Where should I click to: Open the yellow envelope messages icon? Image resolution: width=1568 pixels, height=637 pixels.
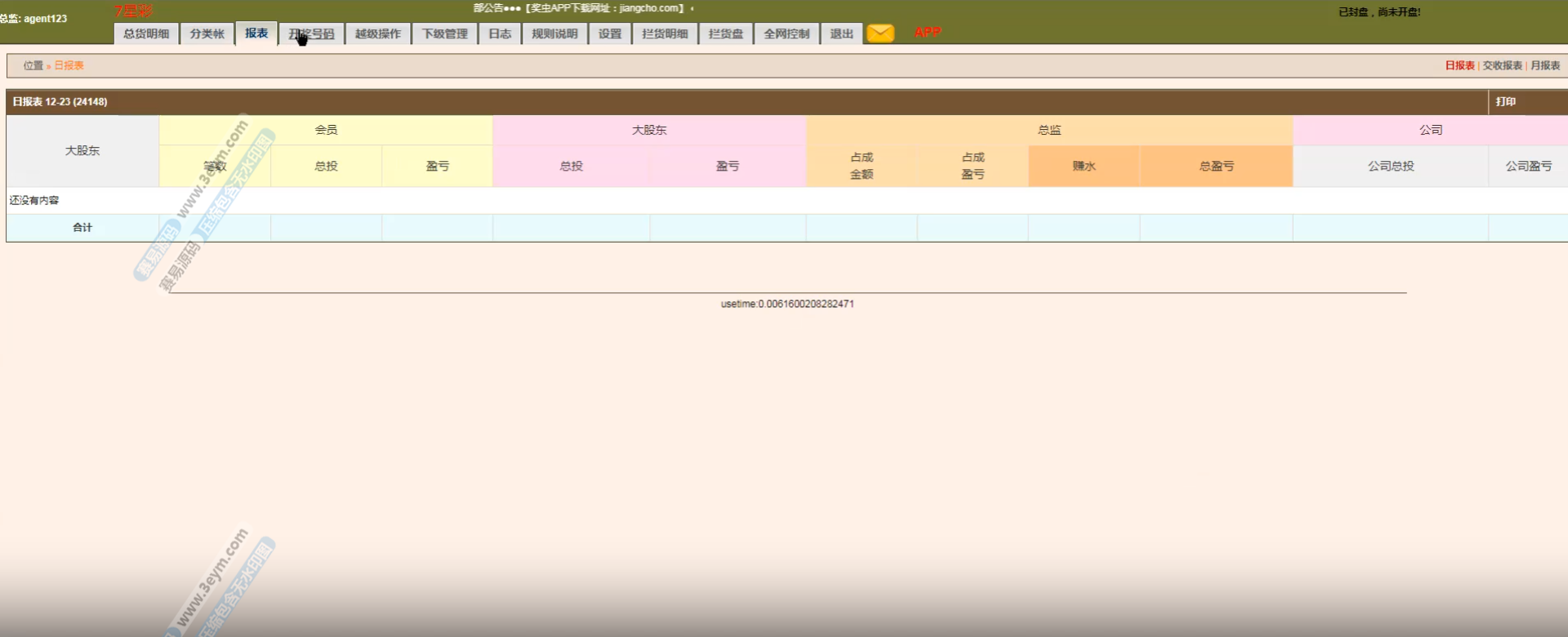(880, 33)
